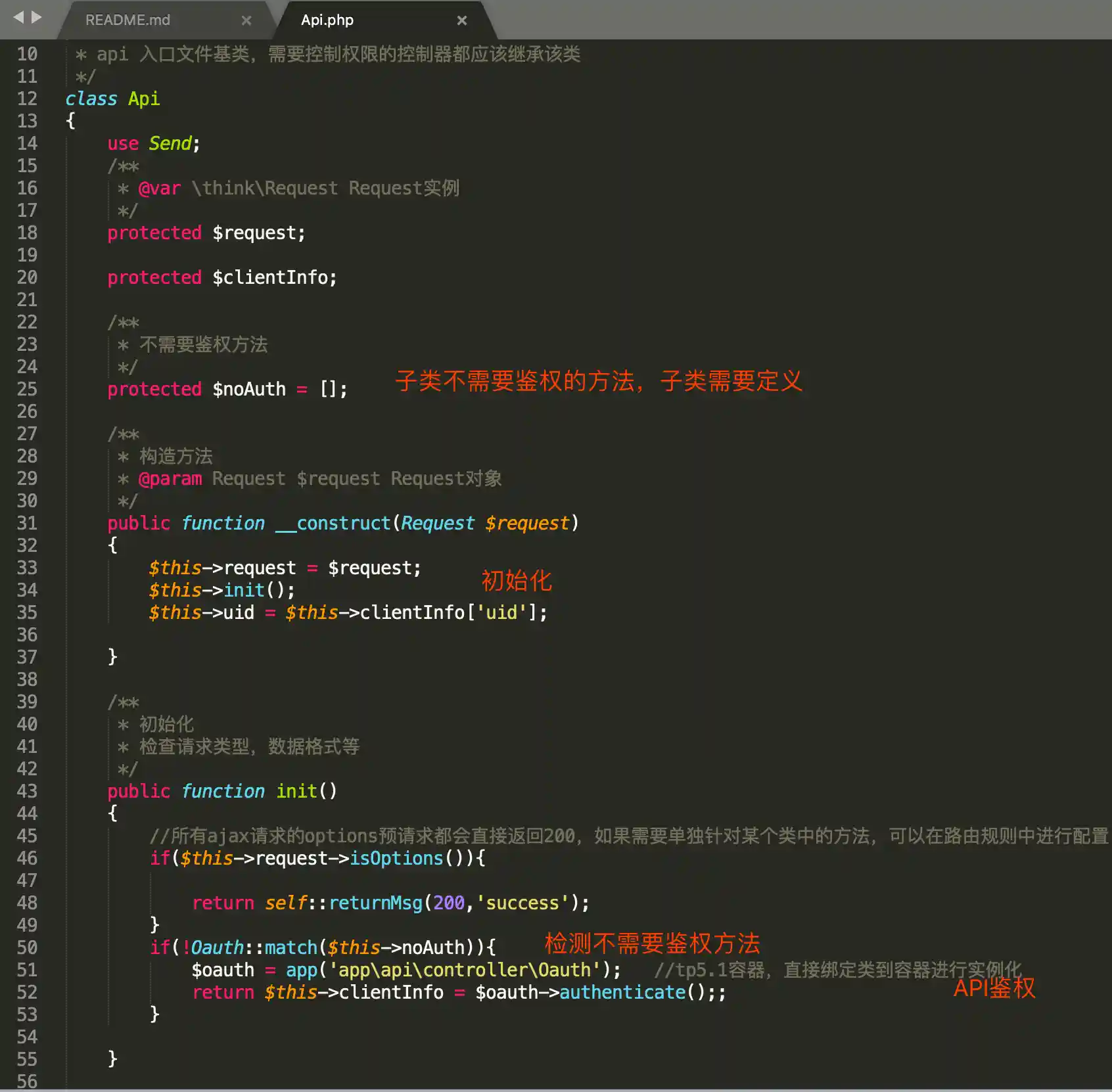The height and width of the screenshot is (1092, 1112).
Task: Click the __construct function name
Action: pos(333,523)
